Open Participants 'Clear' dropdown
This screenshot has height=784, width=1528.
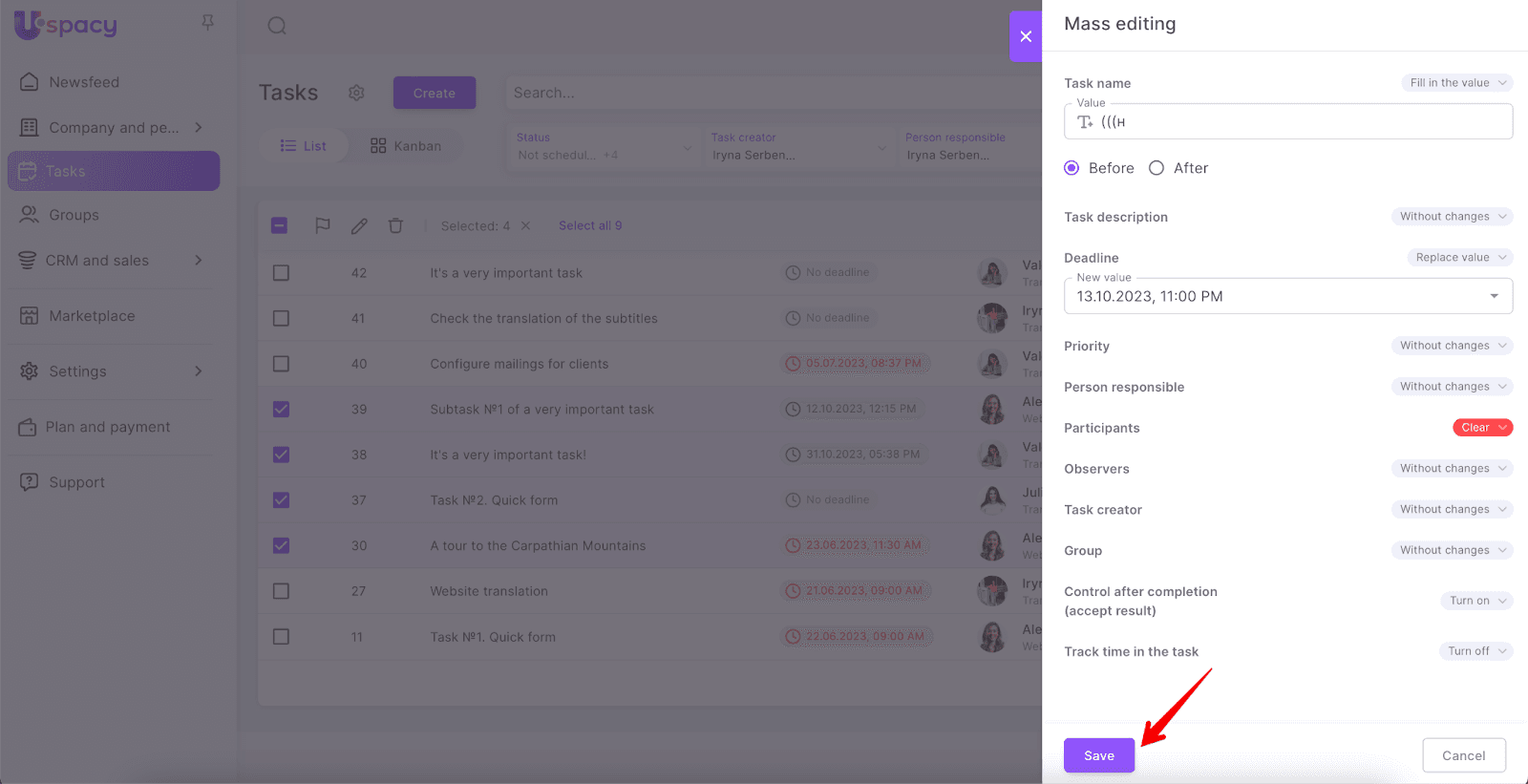[1483, 428]
